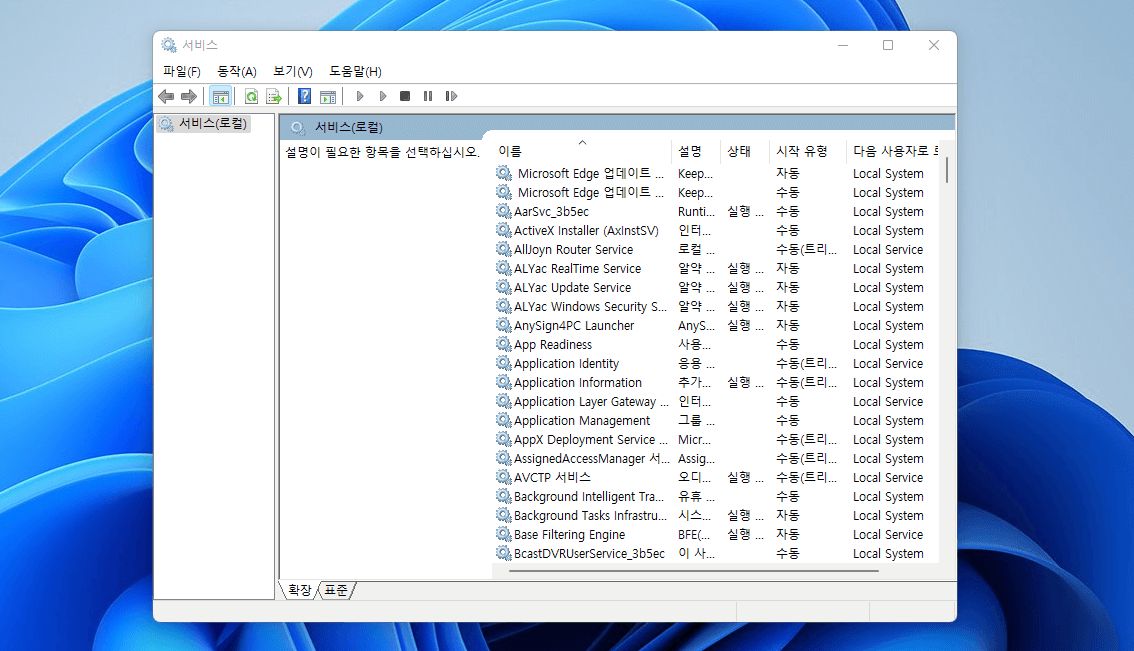Click the second play arrow toolbar icon

[x=383, y=96]
